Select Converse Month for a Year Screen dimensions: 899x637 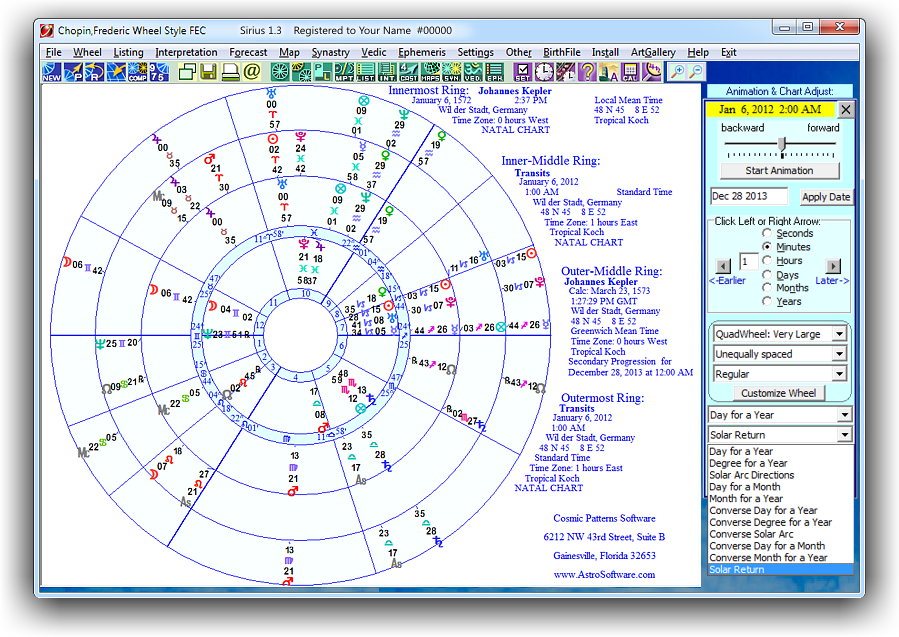pos(780,558)
